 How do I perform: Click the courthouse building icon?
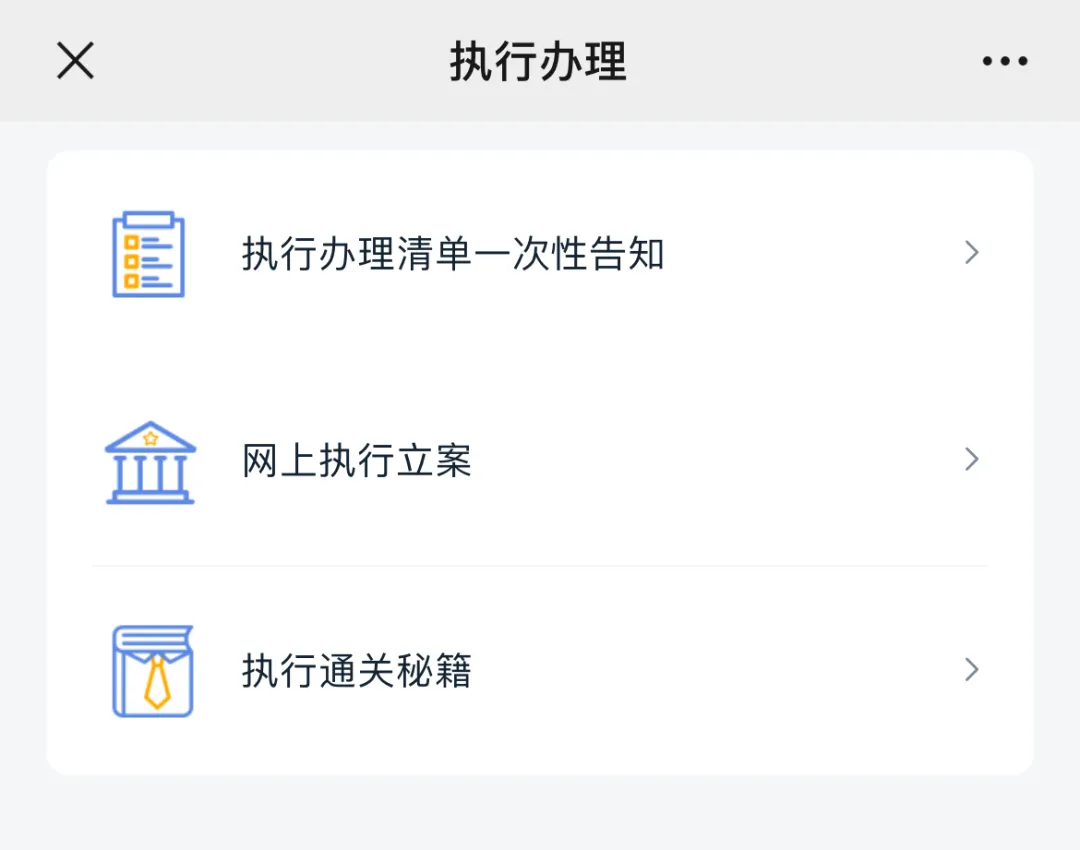click(150, 463)
